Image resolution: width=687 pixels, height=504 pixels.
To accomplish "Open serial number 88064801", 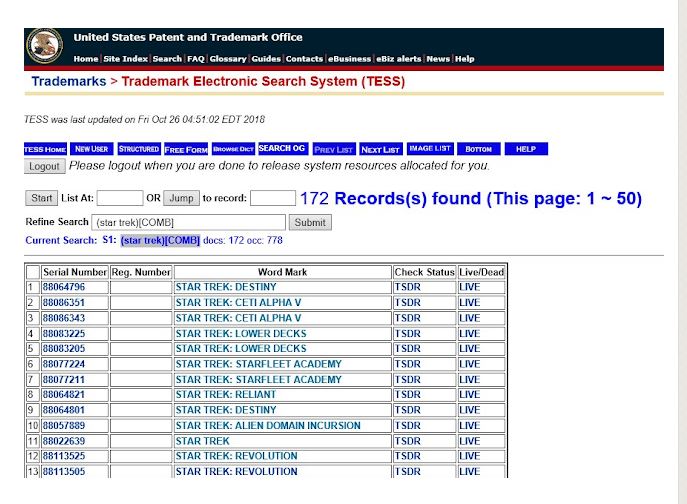I will (64, 410).
